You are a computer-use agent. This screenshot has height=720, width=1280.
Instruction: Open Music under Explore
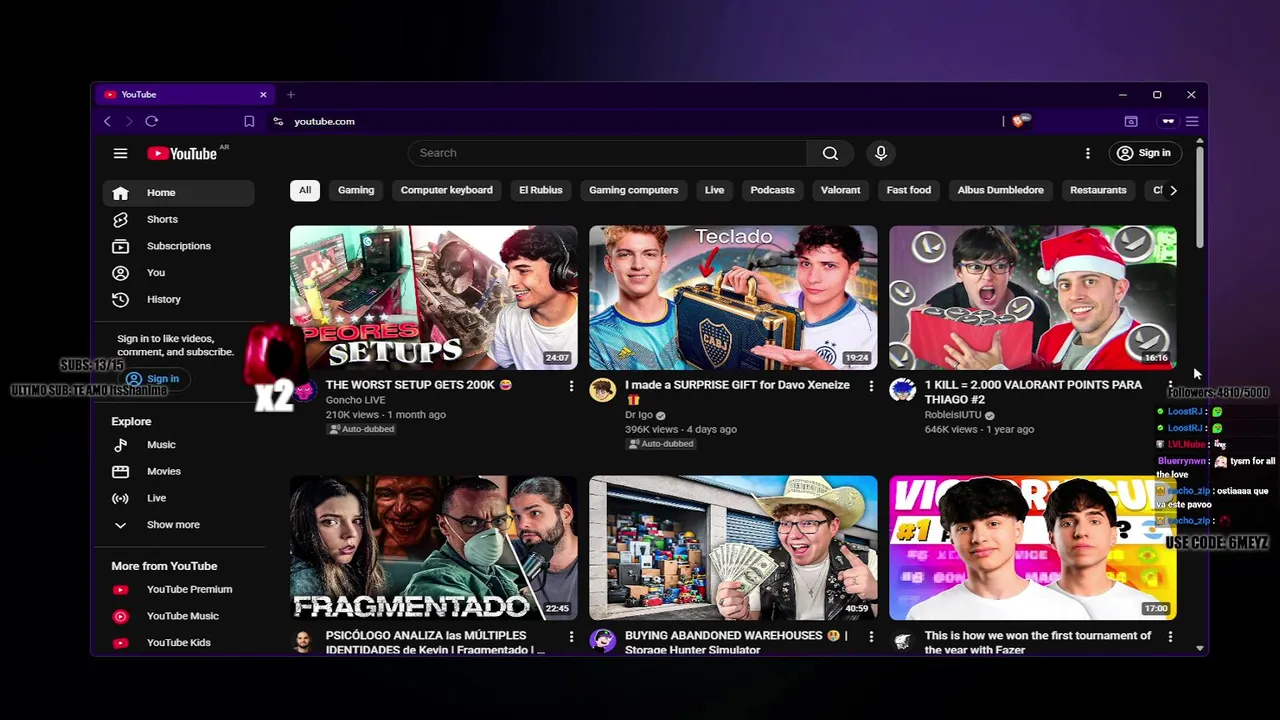pos(178,445)
